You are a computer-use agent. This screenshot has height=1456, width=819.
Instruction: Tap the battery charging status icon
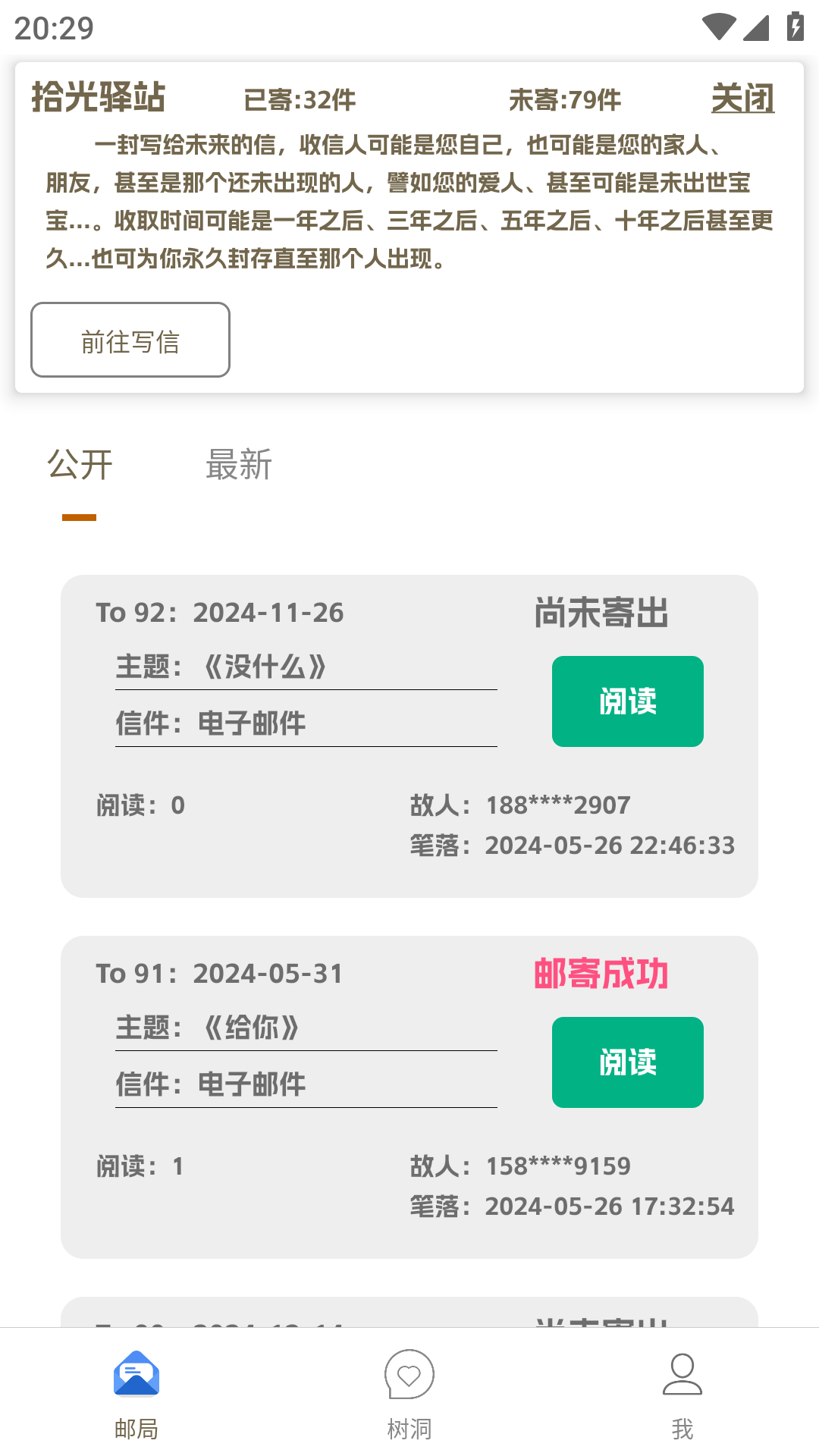[795, 27]
